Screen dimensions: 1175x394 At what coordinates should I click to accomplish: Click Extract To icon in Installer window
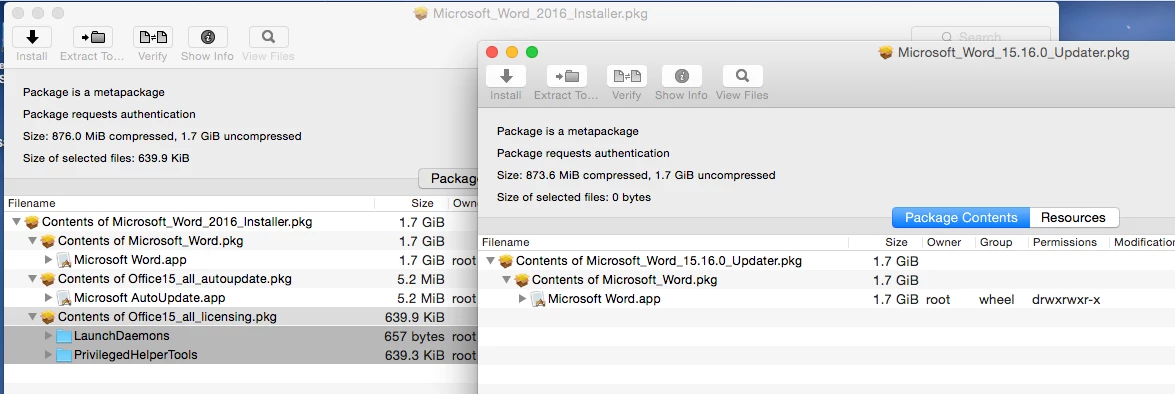click(93, 37)
